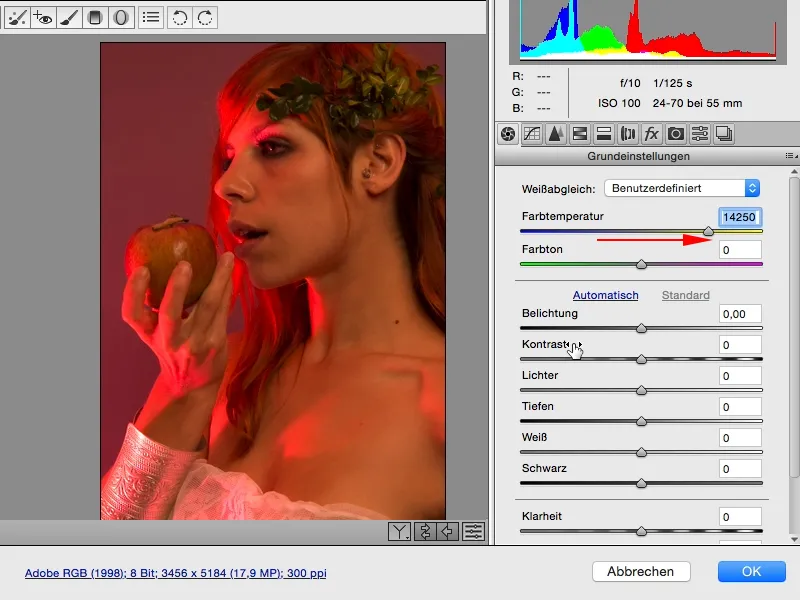Copy current settings to before

[x=447, y=532]
